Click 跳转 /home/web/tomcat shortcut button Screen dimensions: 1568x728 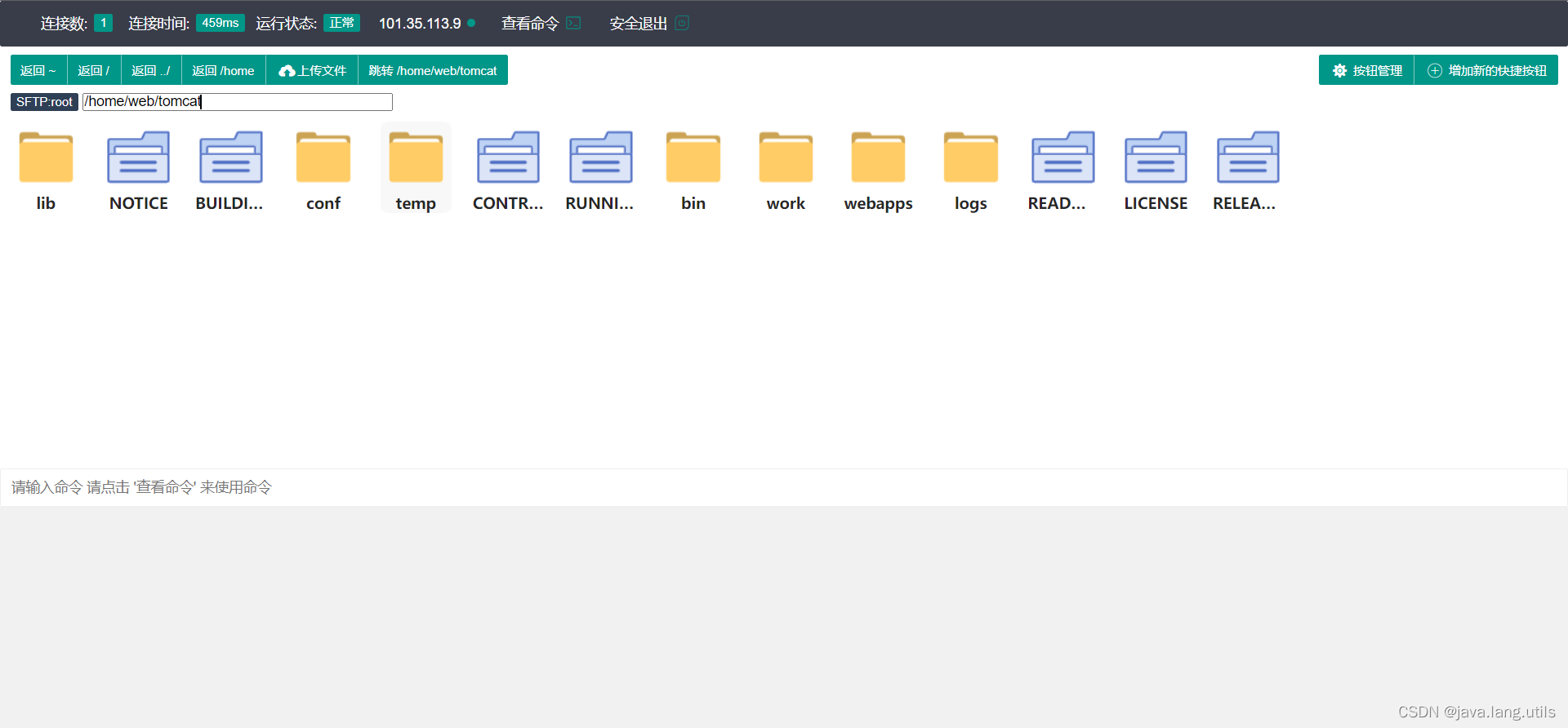[x=433, y=70]
